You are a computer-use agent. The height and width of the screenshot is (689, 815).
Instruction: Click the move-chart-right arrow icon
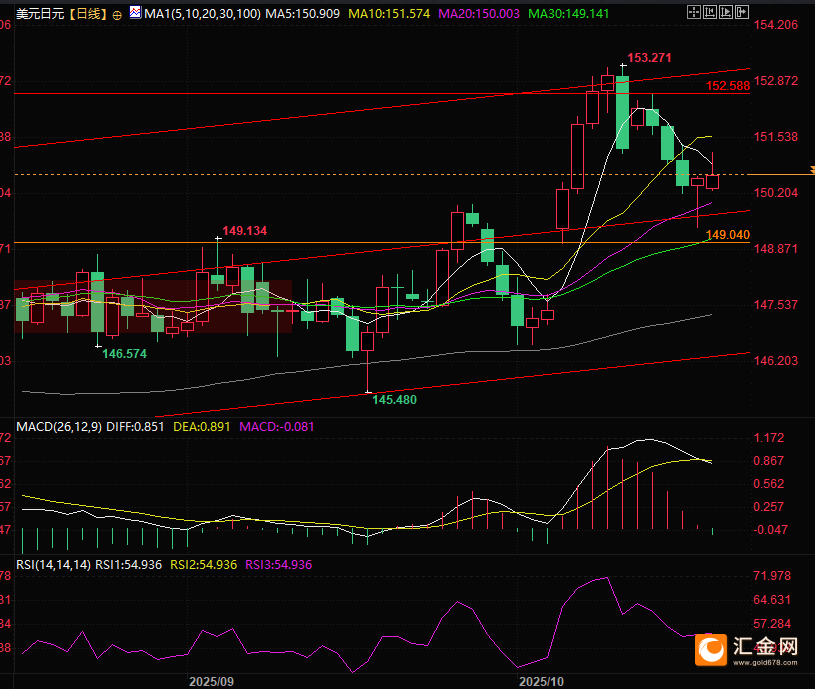(x=742, y=12)
